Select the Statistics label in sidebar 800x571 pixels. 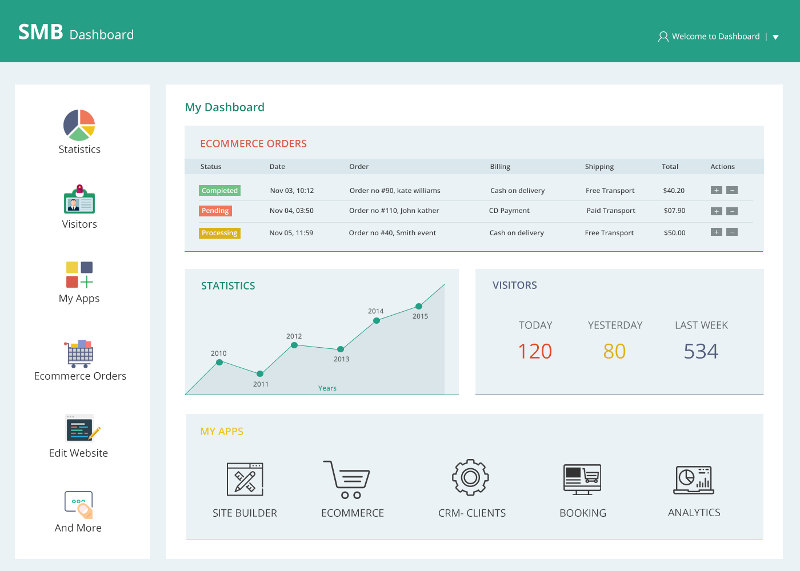click(79, 149)
